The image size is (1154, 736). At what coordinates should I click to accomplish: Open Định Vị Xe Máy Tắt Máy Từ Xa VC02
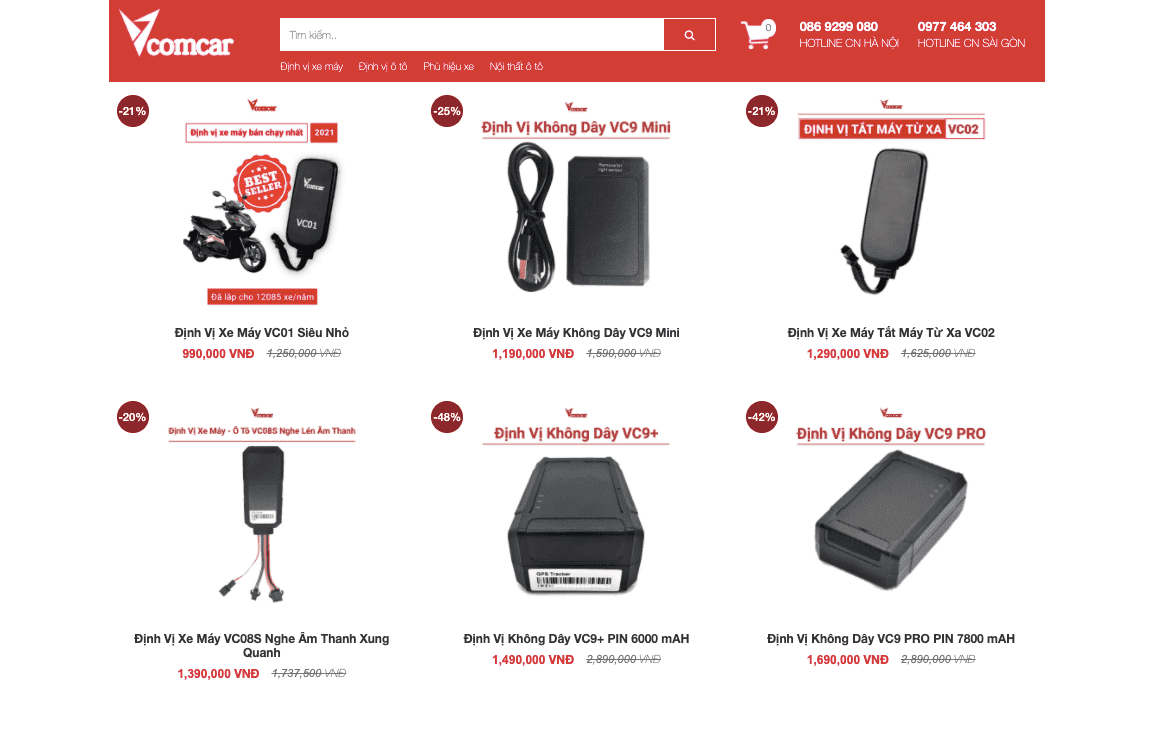(891, 333)
